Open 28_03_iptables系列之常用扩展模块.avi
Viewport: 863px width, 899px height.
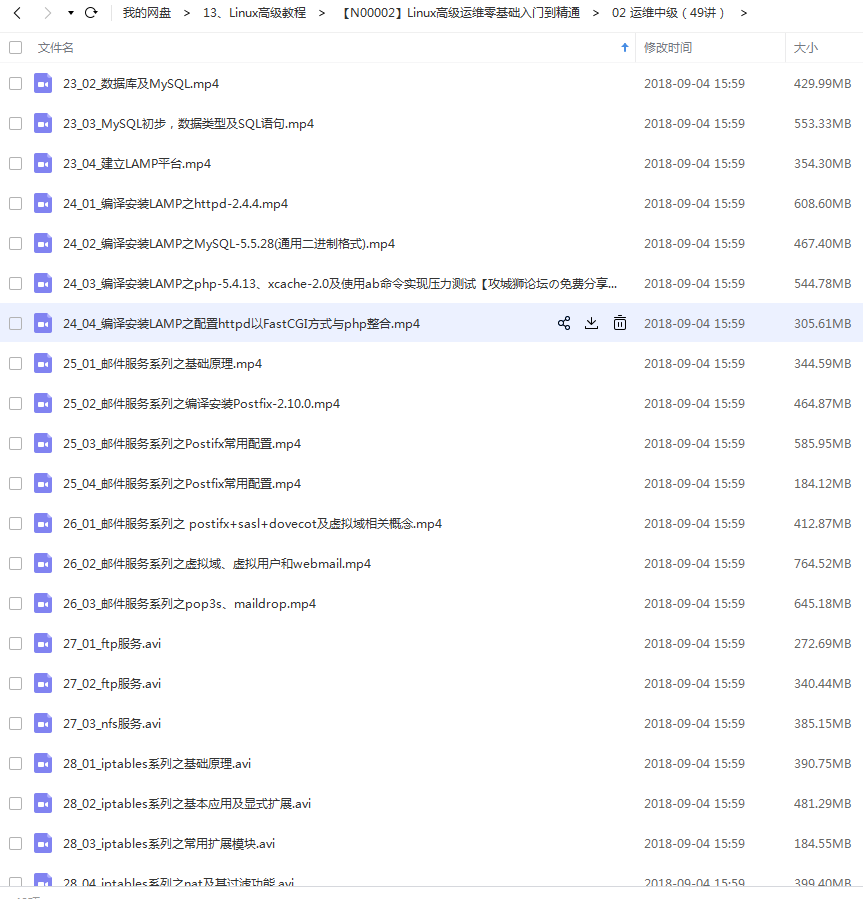(169, 843)
